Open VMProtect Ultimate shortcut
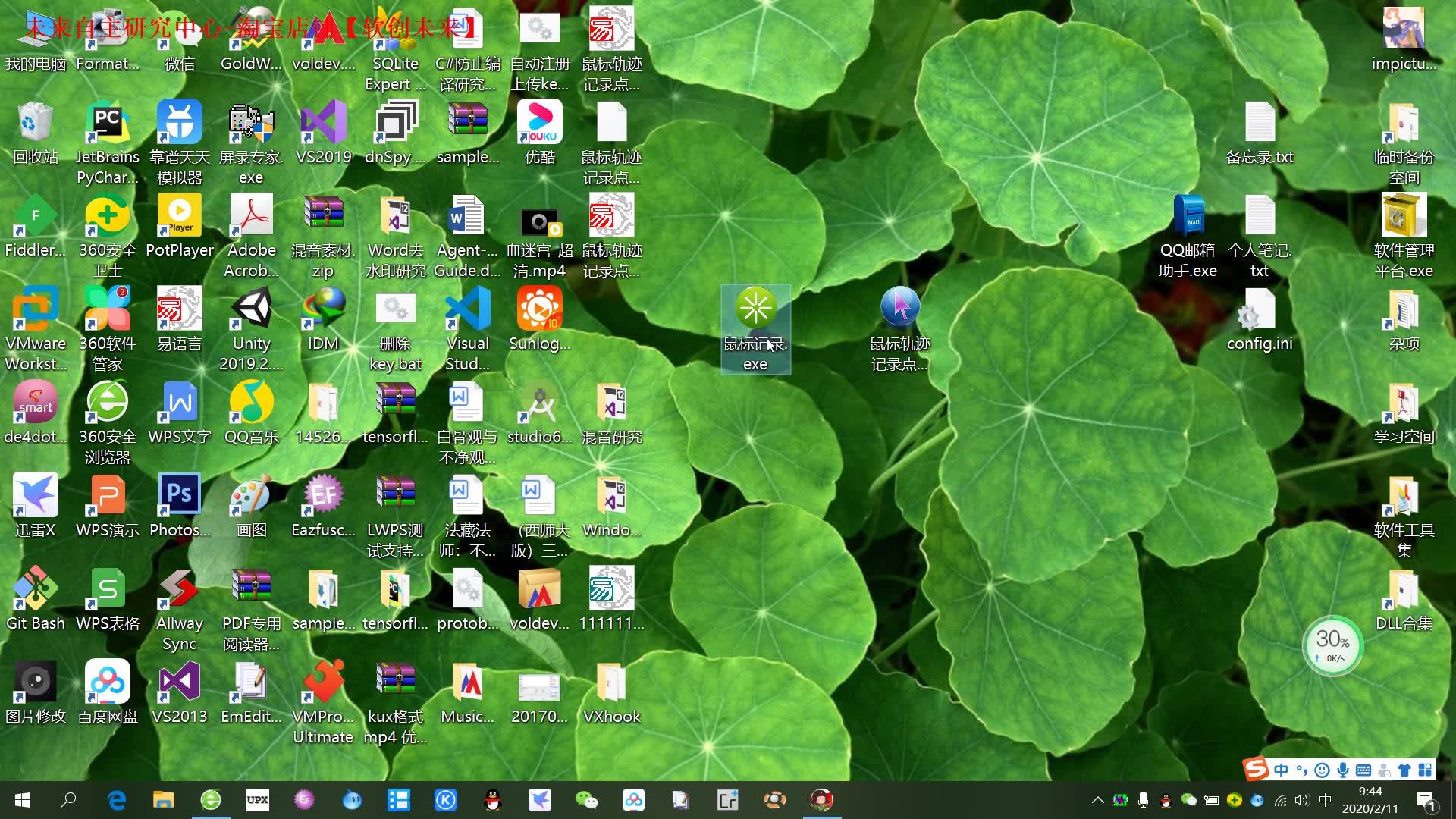Viewport: 1456px width, 819px height. tap(323, 702)
